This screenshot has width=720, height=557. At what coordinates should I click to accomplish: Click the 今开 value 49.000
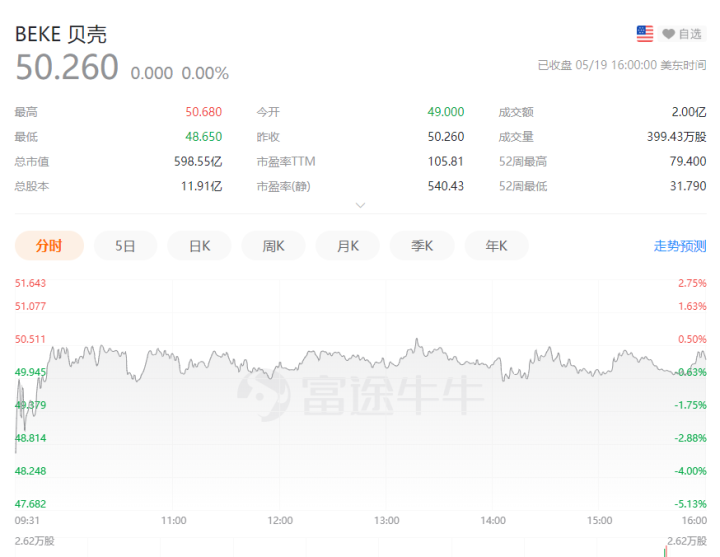click(x=445, y=112)
